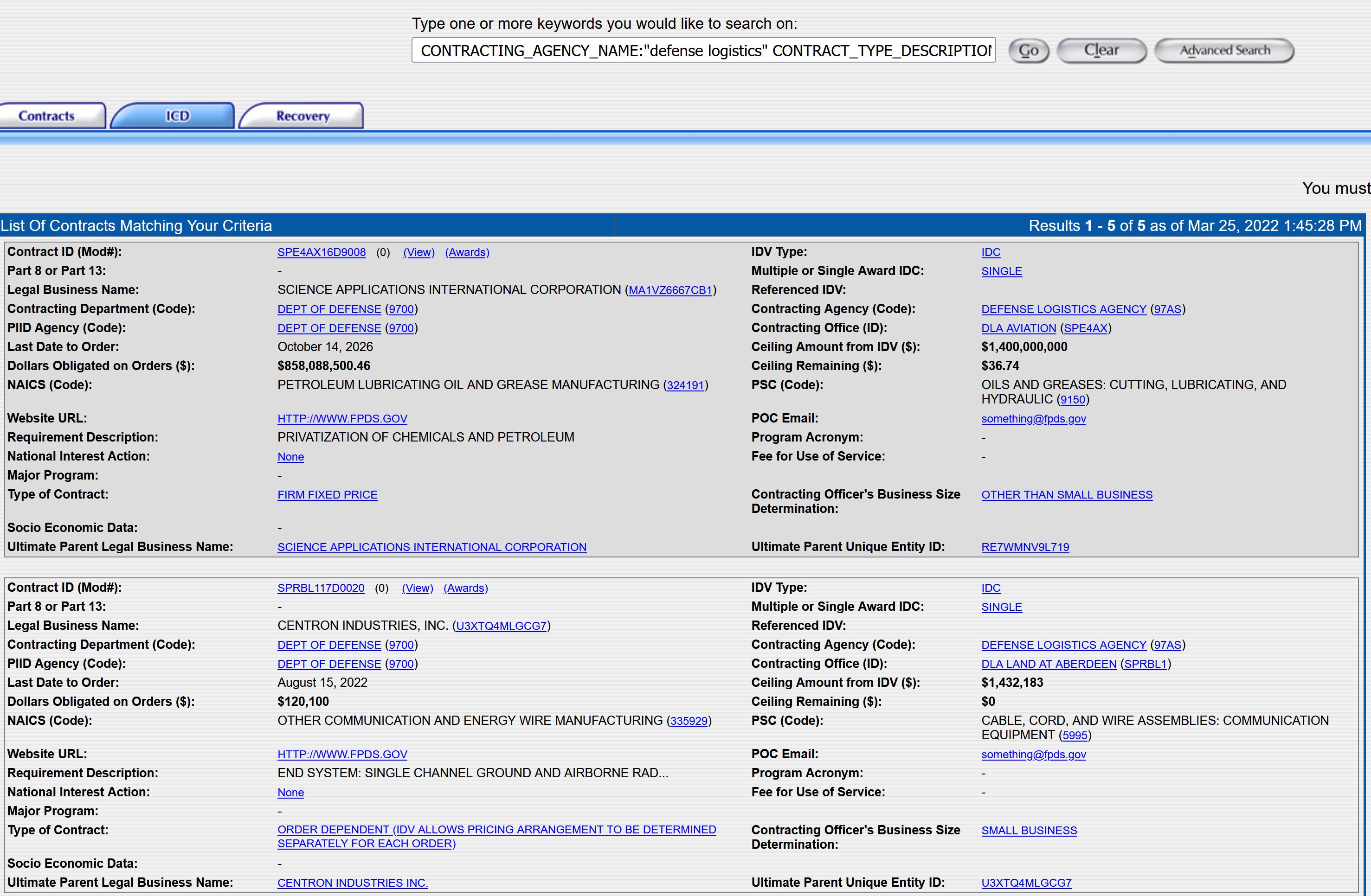1371x896 pixels.
Task: Open entity ID MA1VZ6667CB1 link
Action: click(670, 290)
